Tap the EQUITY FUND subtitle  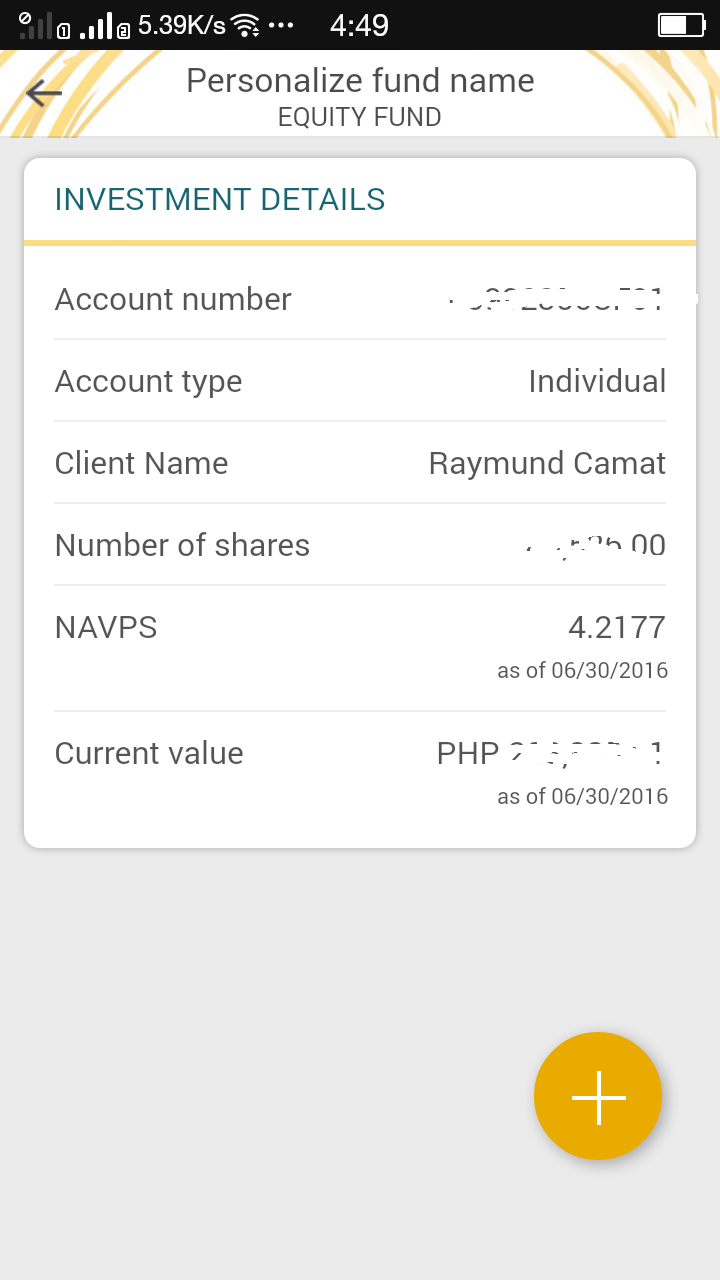pyautogui.click(x=360, y=117)
